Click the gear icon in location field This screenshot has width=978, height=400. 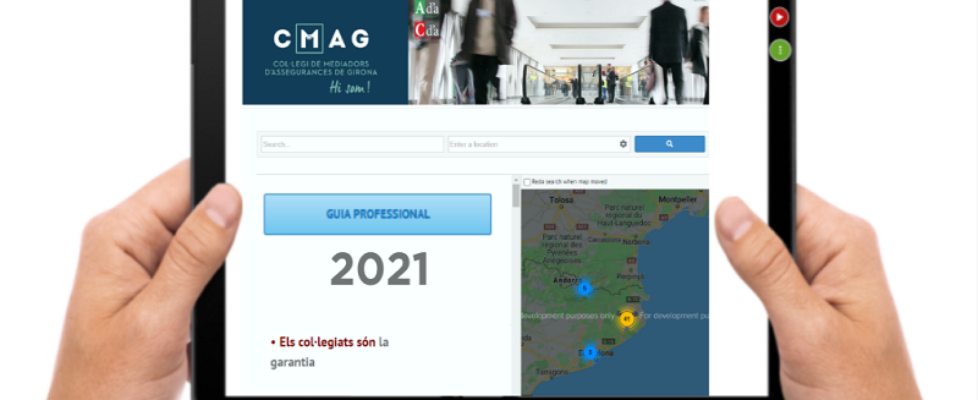[623, 144]
